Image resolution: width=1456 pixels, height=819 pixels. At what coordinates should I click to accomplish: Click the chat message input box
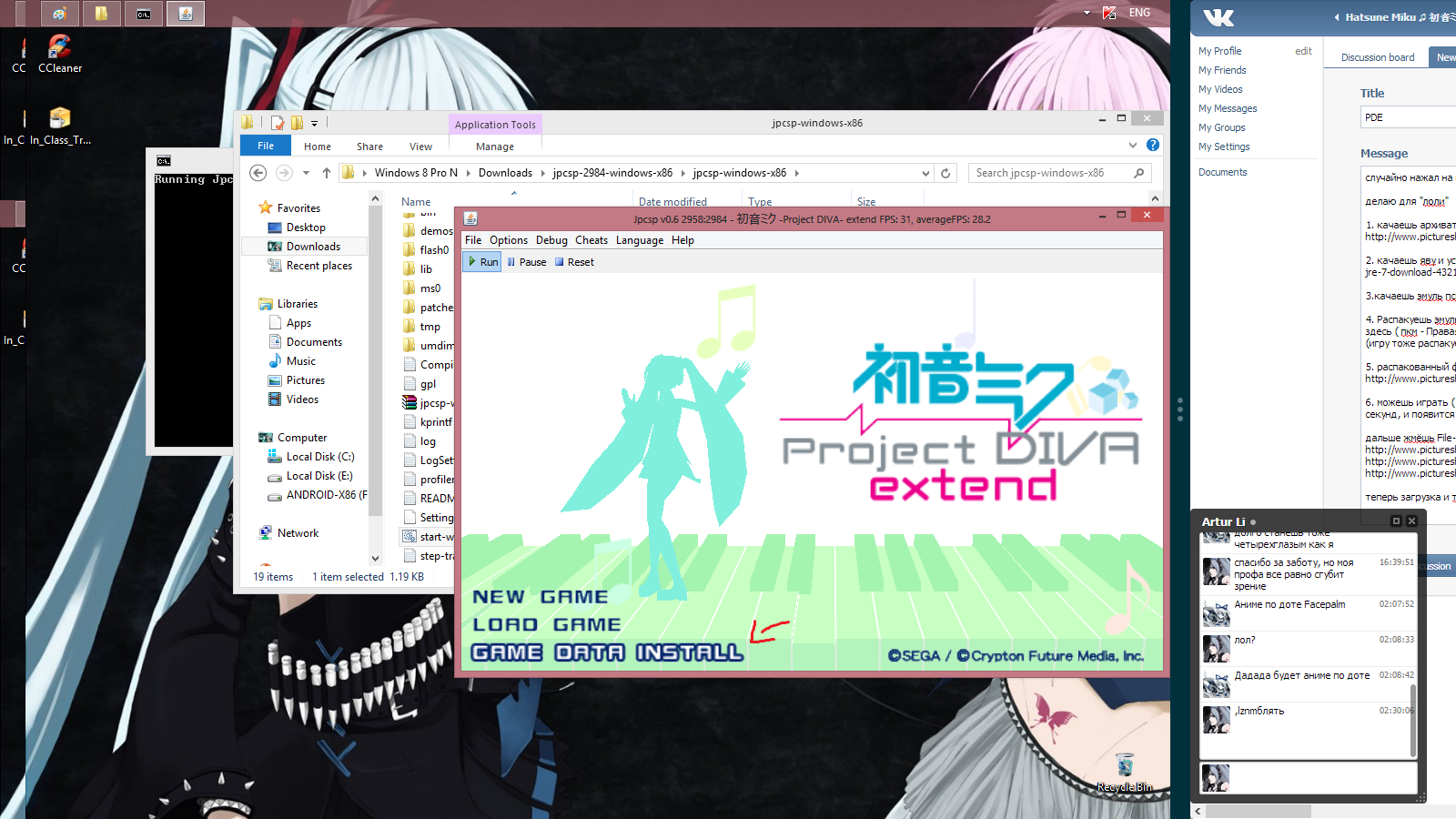(x=1324, y=778)
